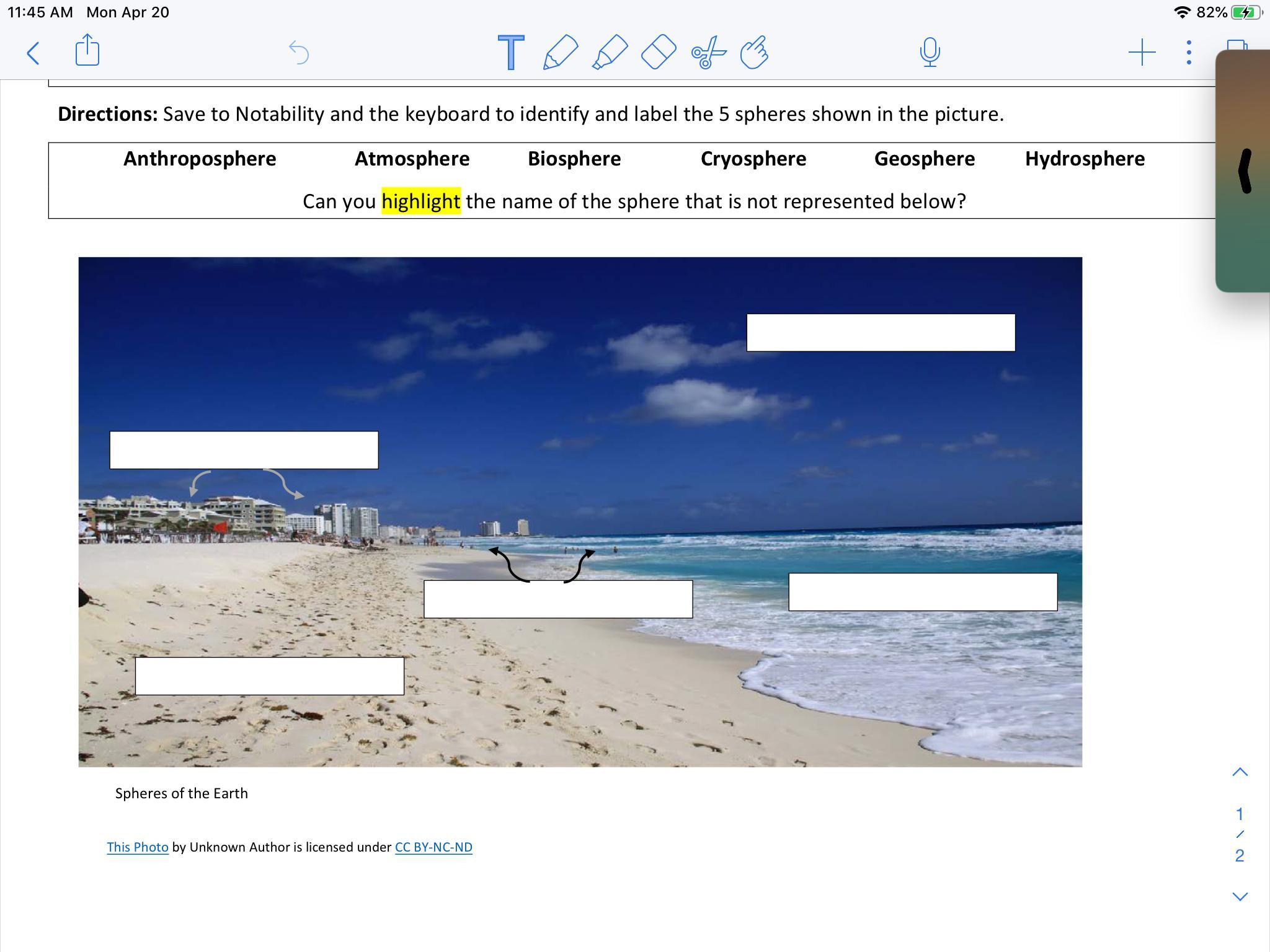Open the page view icon
The width and height of the screenshot is (1270, 952).
(x=1236, y=45)
